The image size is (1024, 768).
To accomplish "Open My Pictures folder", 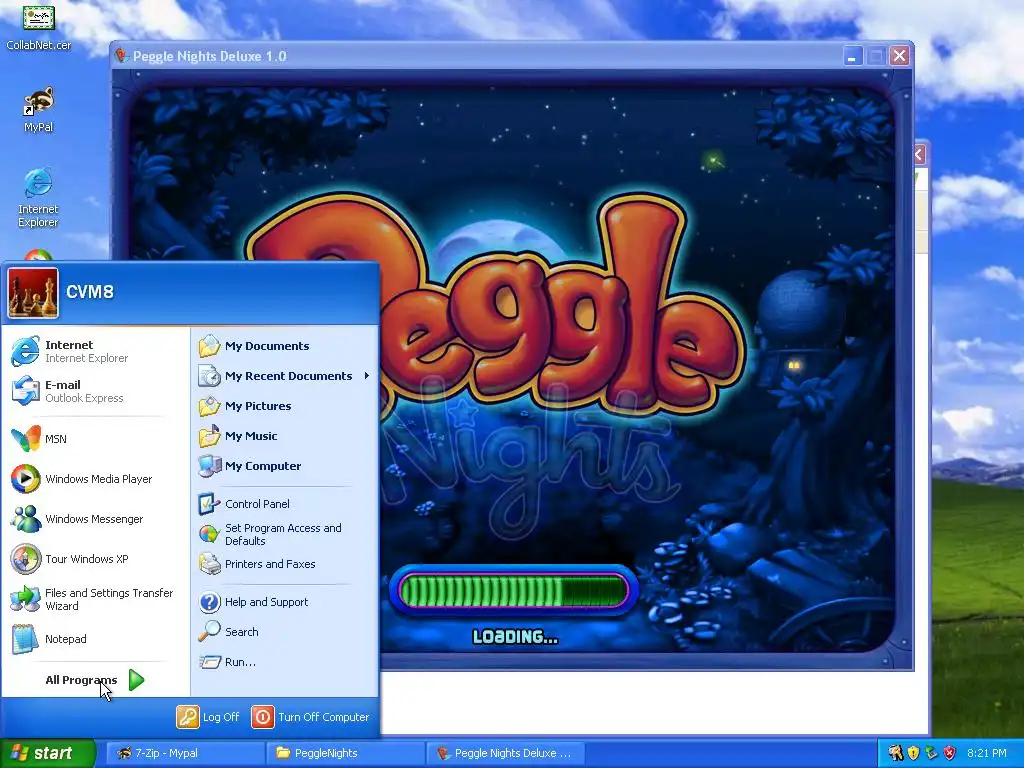I will 285,406.
